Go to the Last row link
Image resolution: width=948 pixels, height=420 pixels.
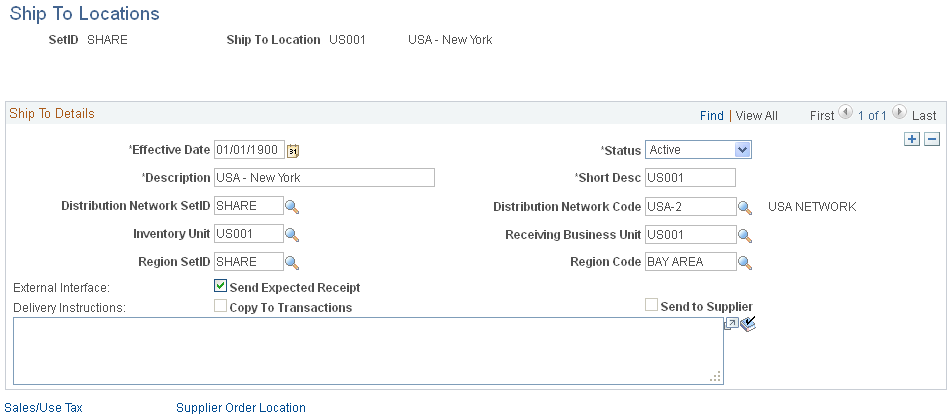tap(924, 115)
